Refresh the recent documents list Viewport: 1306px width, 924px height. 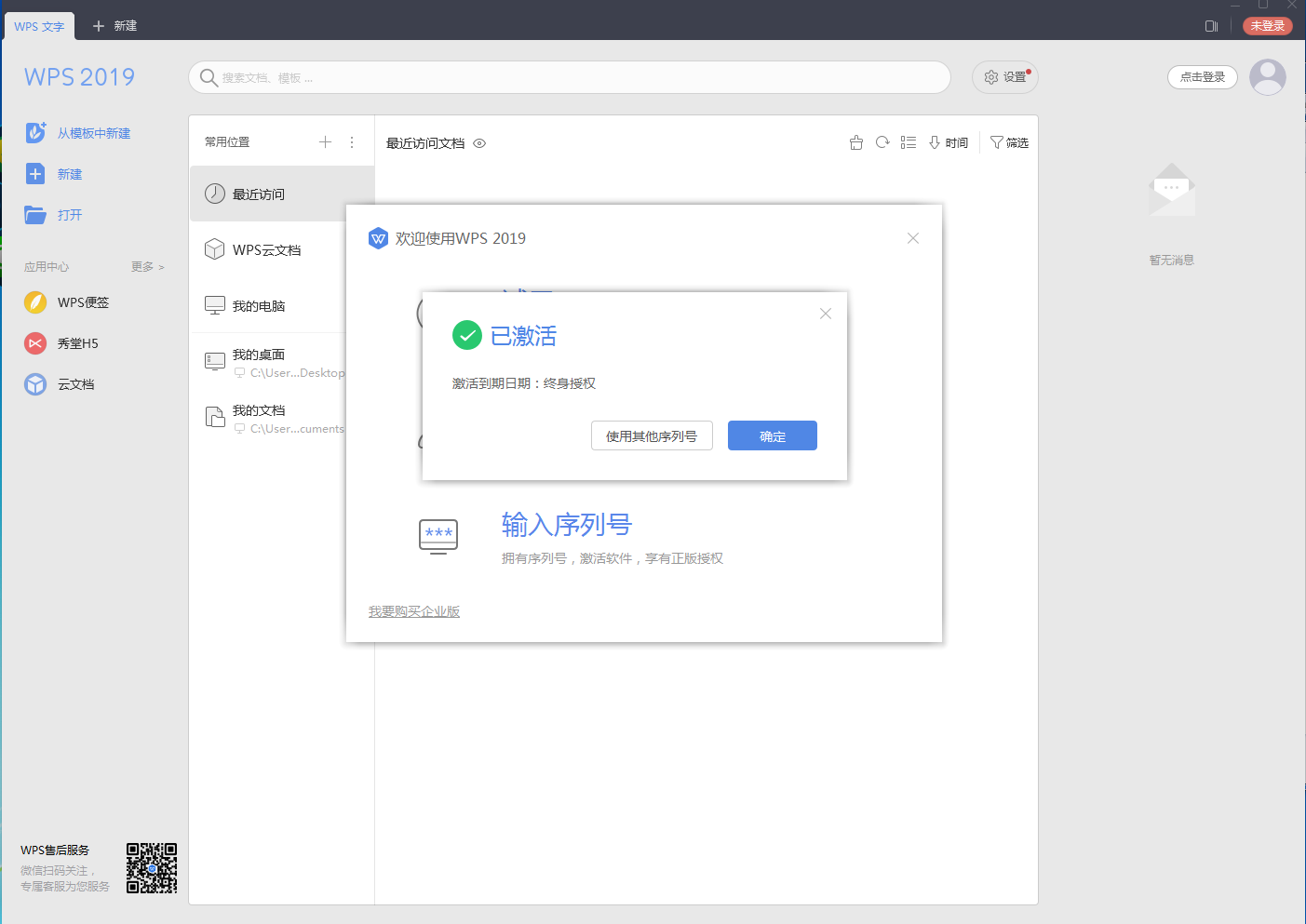[882, 142]
